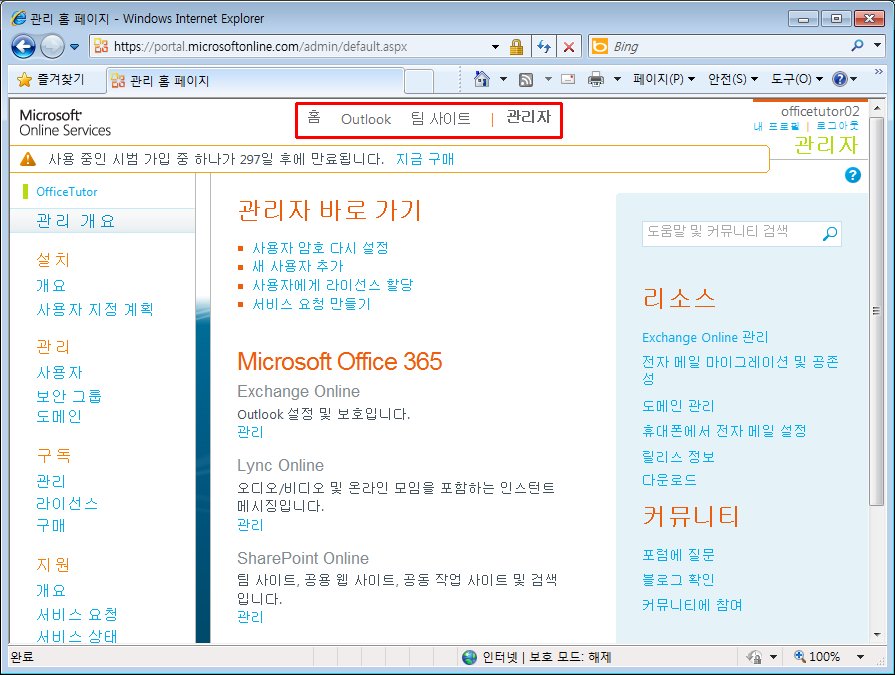
Task: Select 관리 개요 in the sidebar
Action: [76, 221]
